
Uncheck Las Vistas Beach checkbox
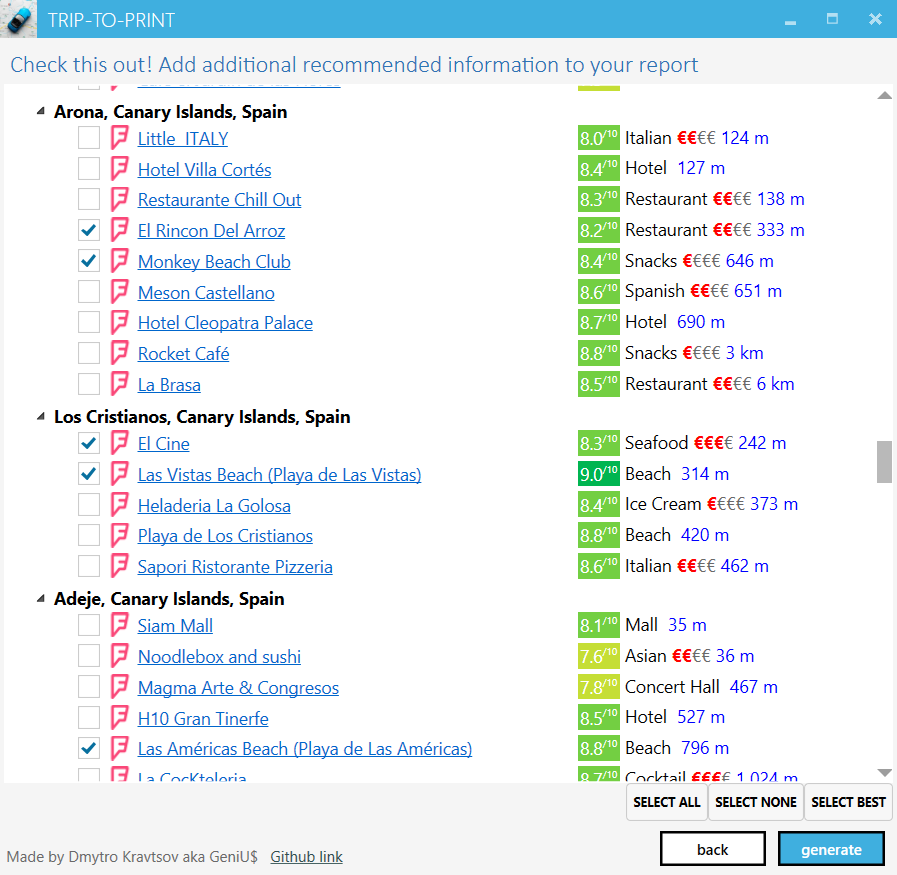[x=89, y=474]
